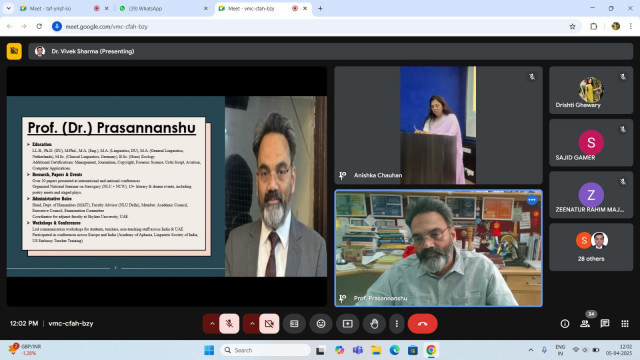
Task: Open File Explorer from taskbar
Action: pyautogui.click(x=376, y=350)
